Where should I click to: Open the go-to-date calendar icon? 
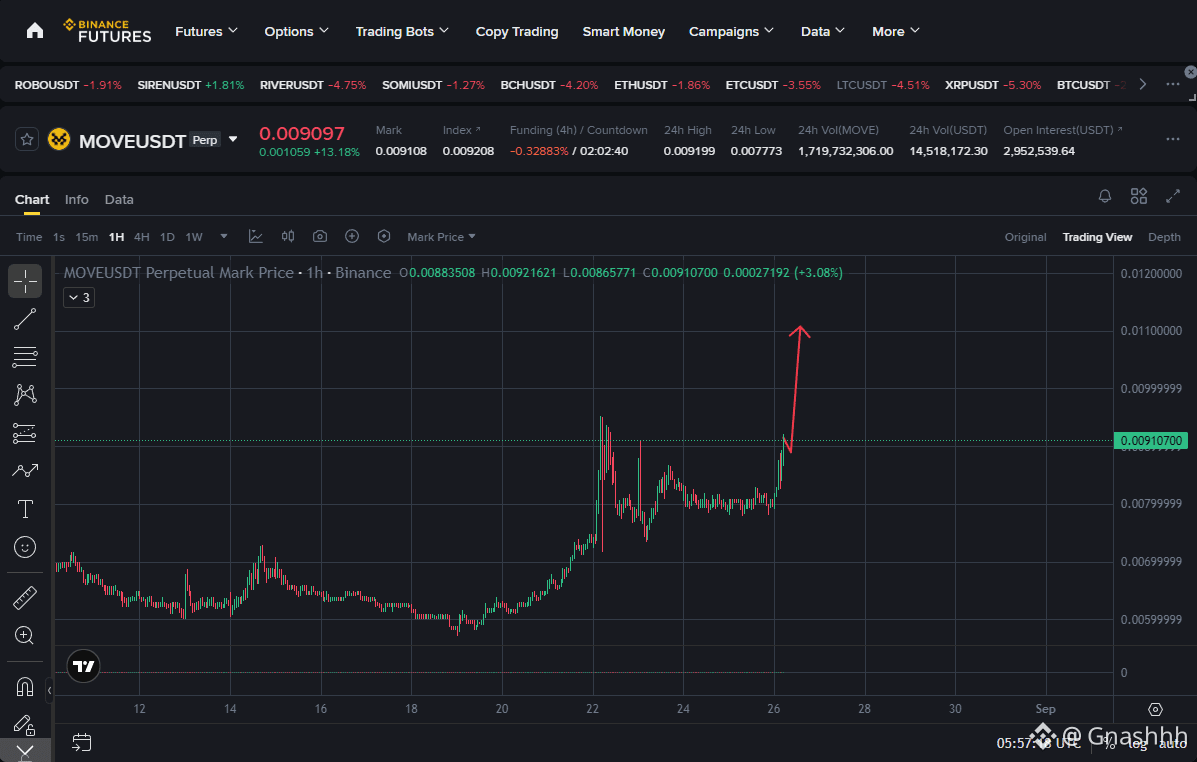[x=82, y=742]
